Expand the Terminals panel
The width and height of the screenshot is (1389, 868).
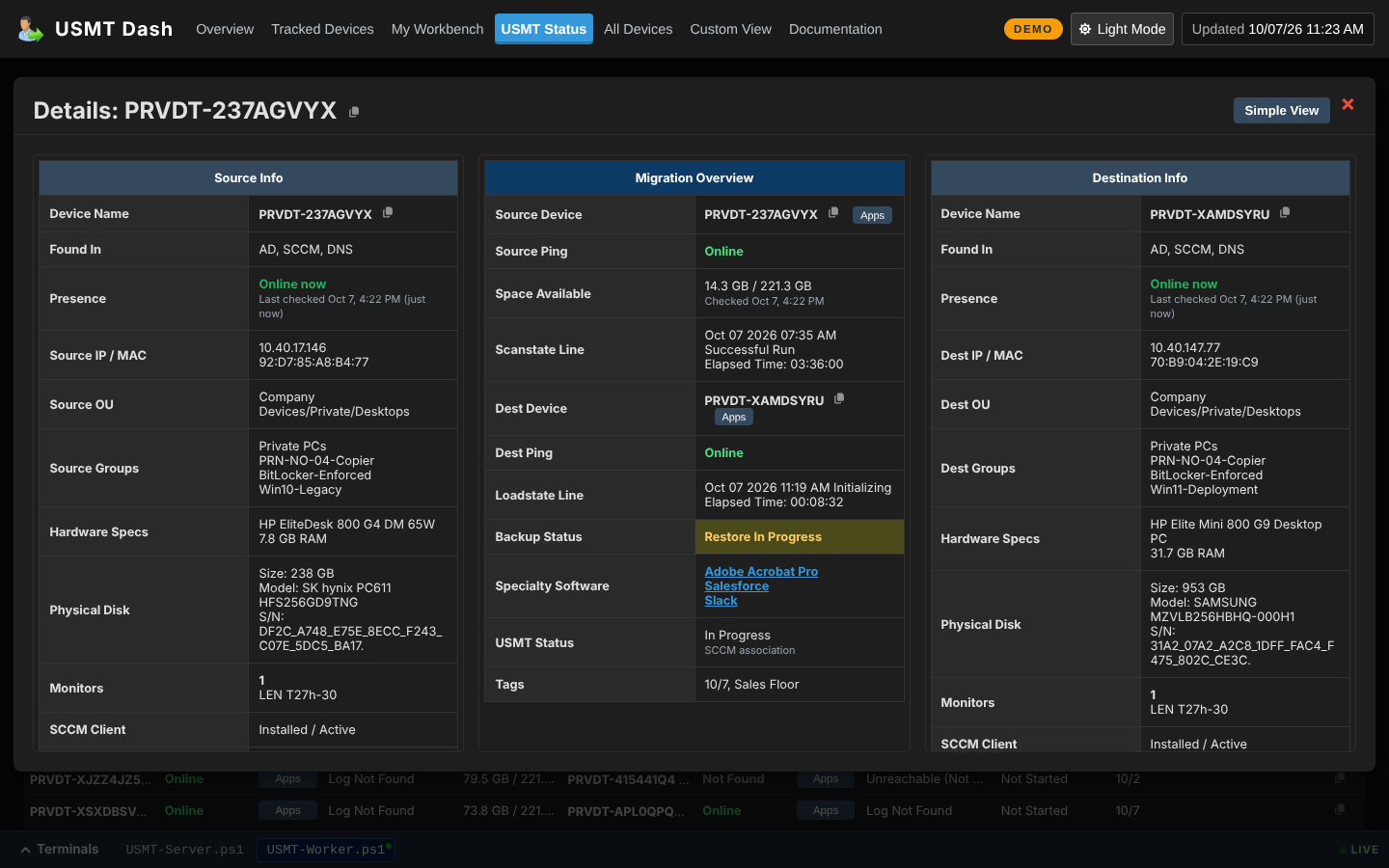pos(60,850)
